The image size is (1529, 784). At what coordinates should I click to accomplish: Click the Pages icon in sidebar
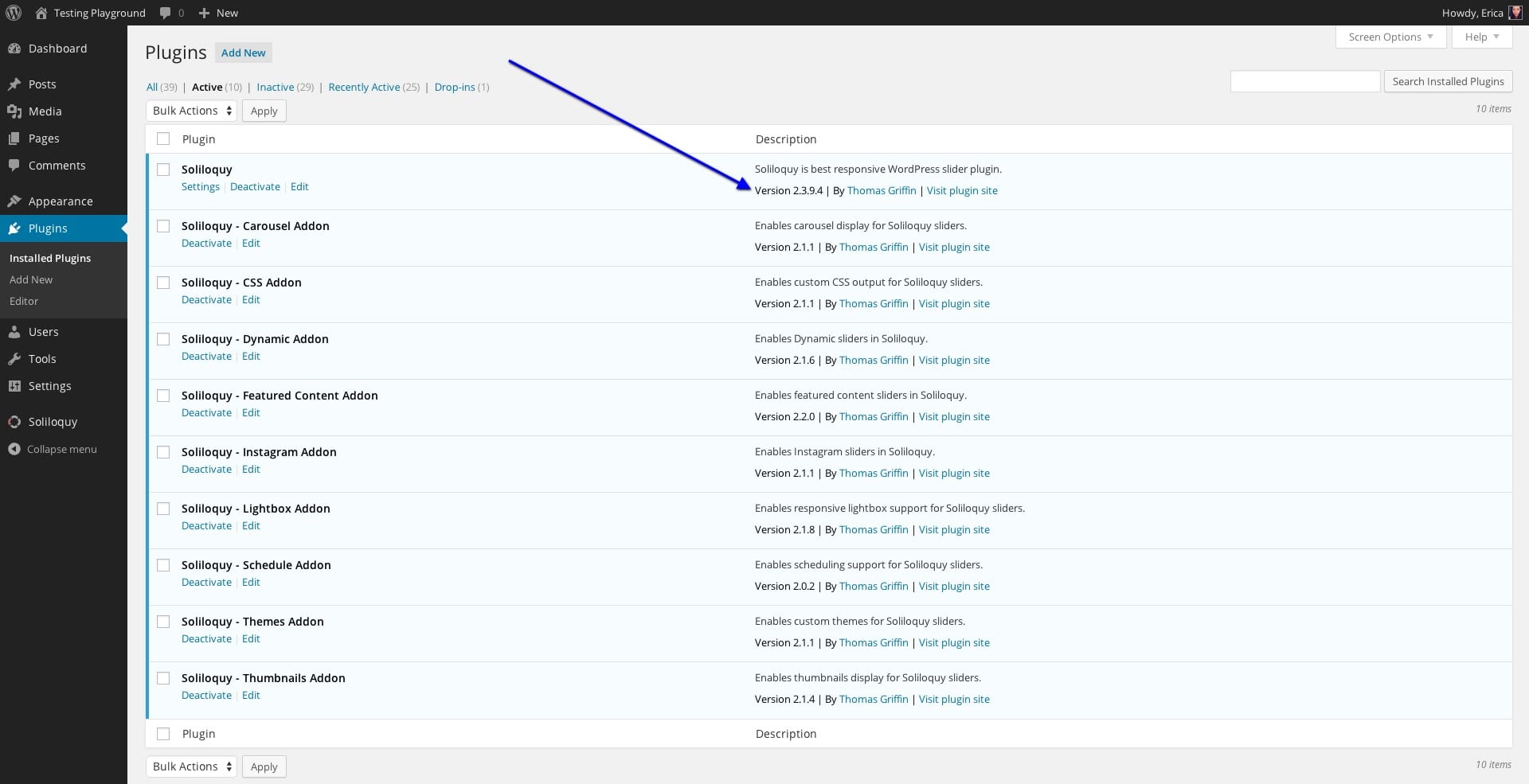[x=14, y=138]
